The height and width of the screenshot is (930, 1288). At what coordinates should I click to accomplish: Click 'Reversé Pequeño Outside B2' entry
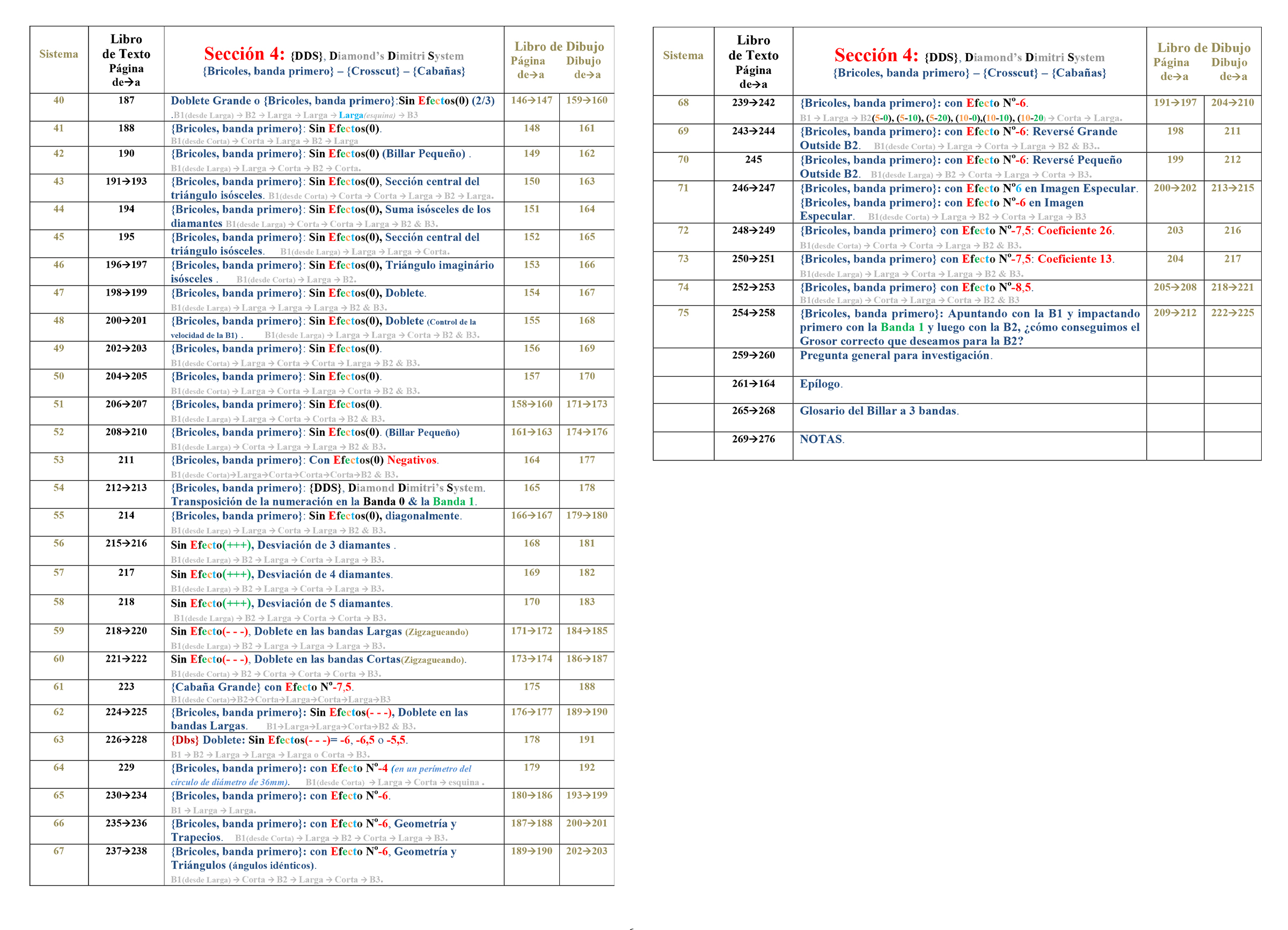(1076, 160)
